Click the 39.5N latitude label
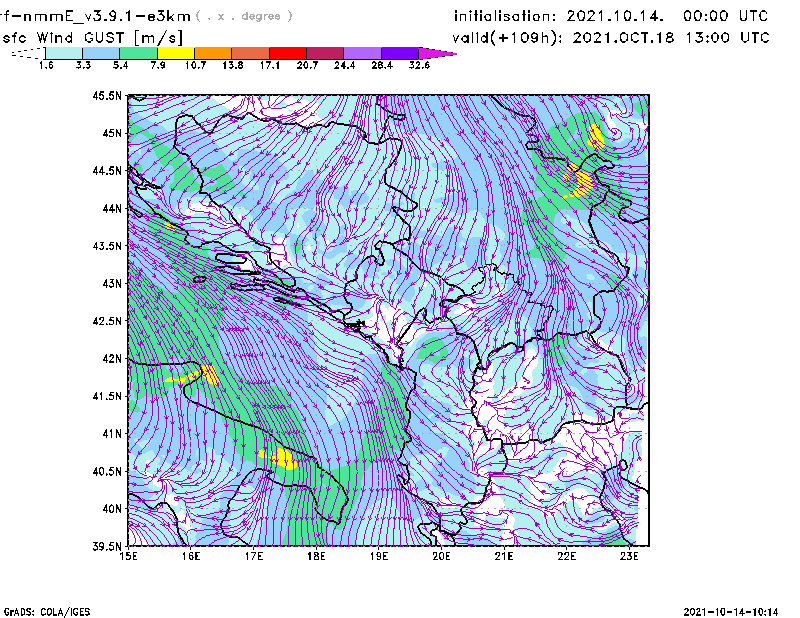 tap(107, 546)
